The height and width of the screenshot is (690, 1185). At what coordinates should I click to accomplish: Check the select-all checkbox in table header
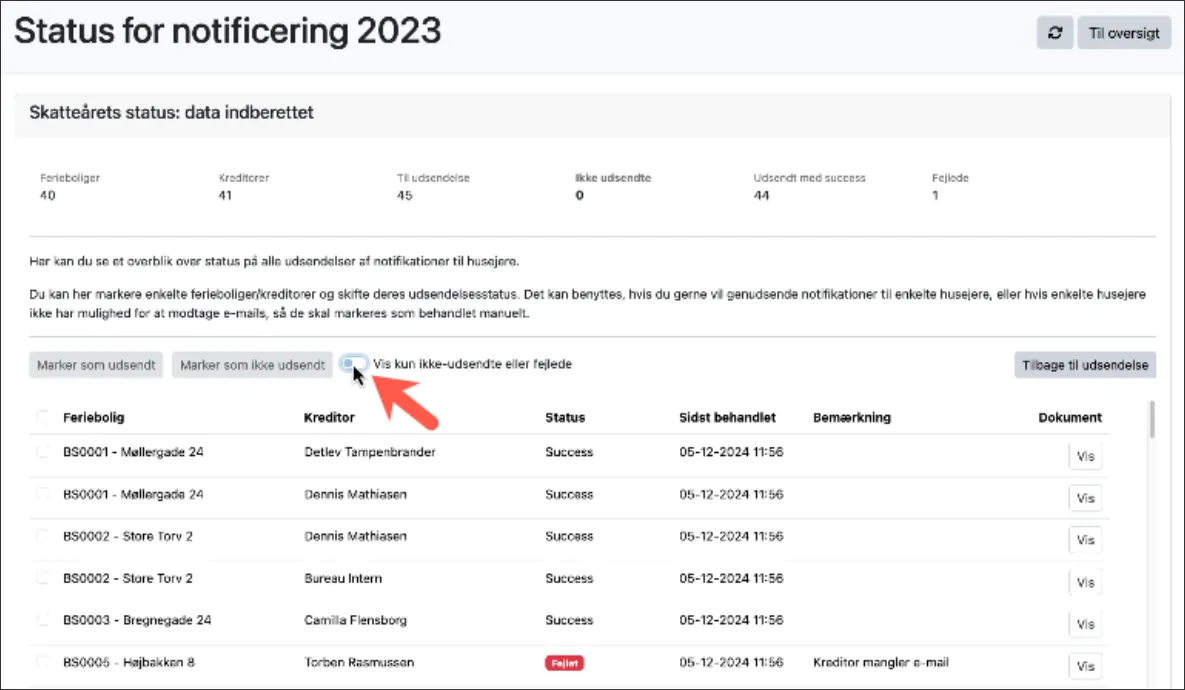coord(43,417)
